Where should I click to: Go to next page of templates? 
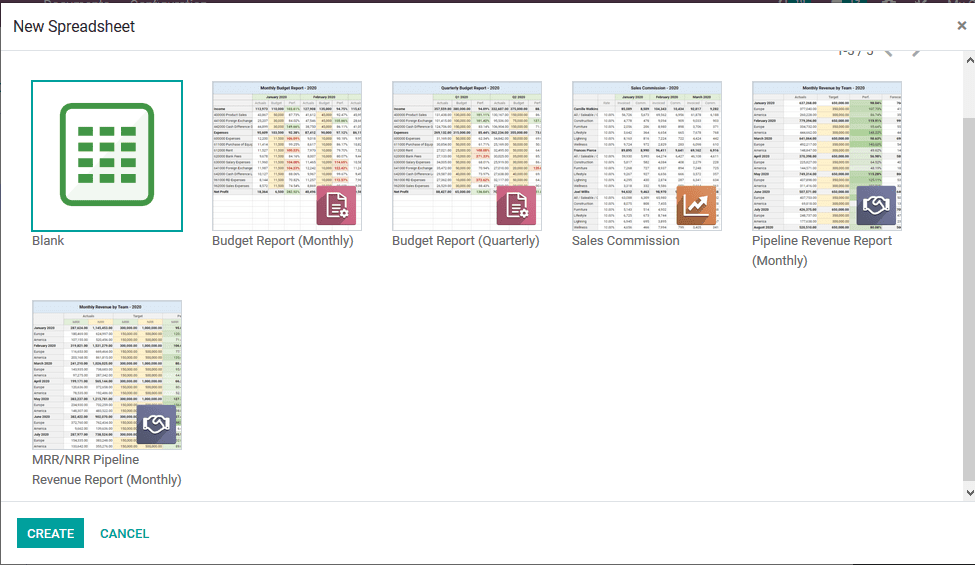pyautogui.click(x=917, y=50)
